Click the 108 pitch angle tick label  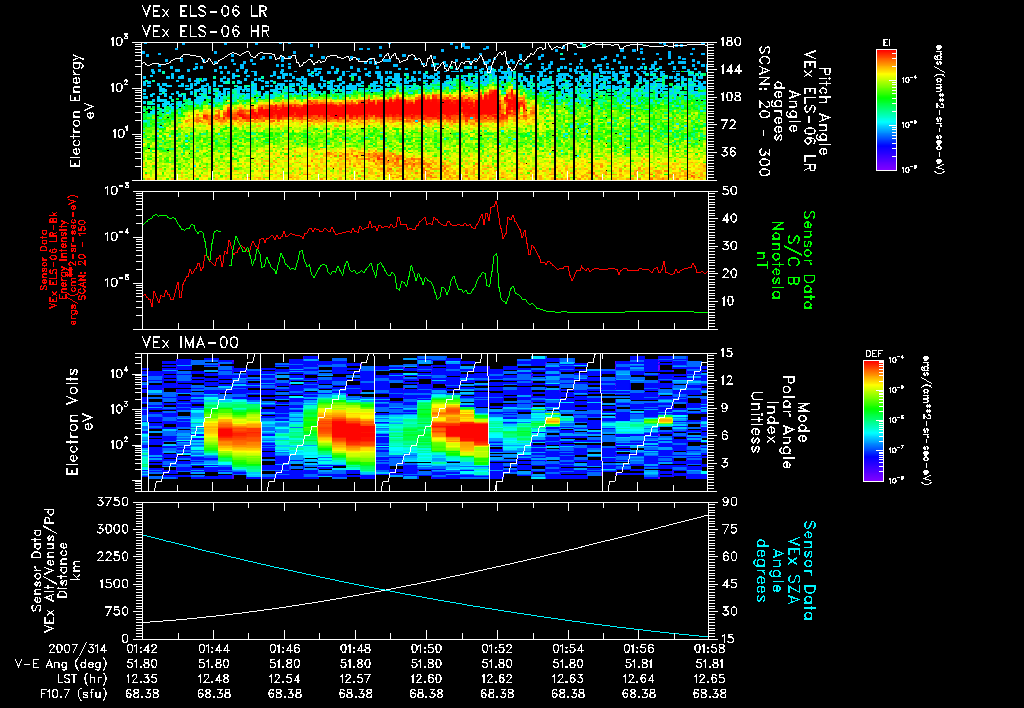(x=731, y=97)
